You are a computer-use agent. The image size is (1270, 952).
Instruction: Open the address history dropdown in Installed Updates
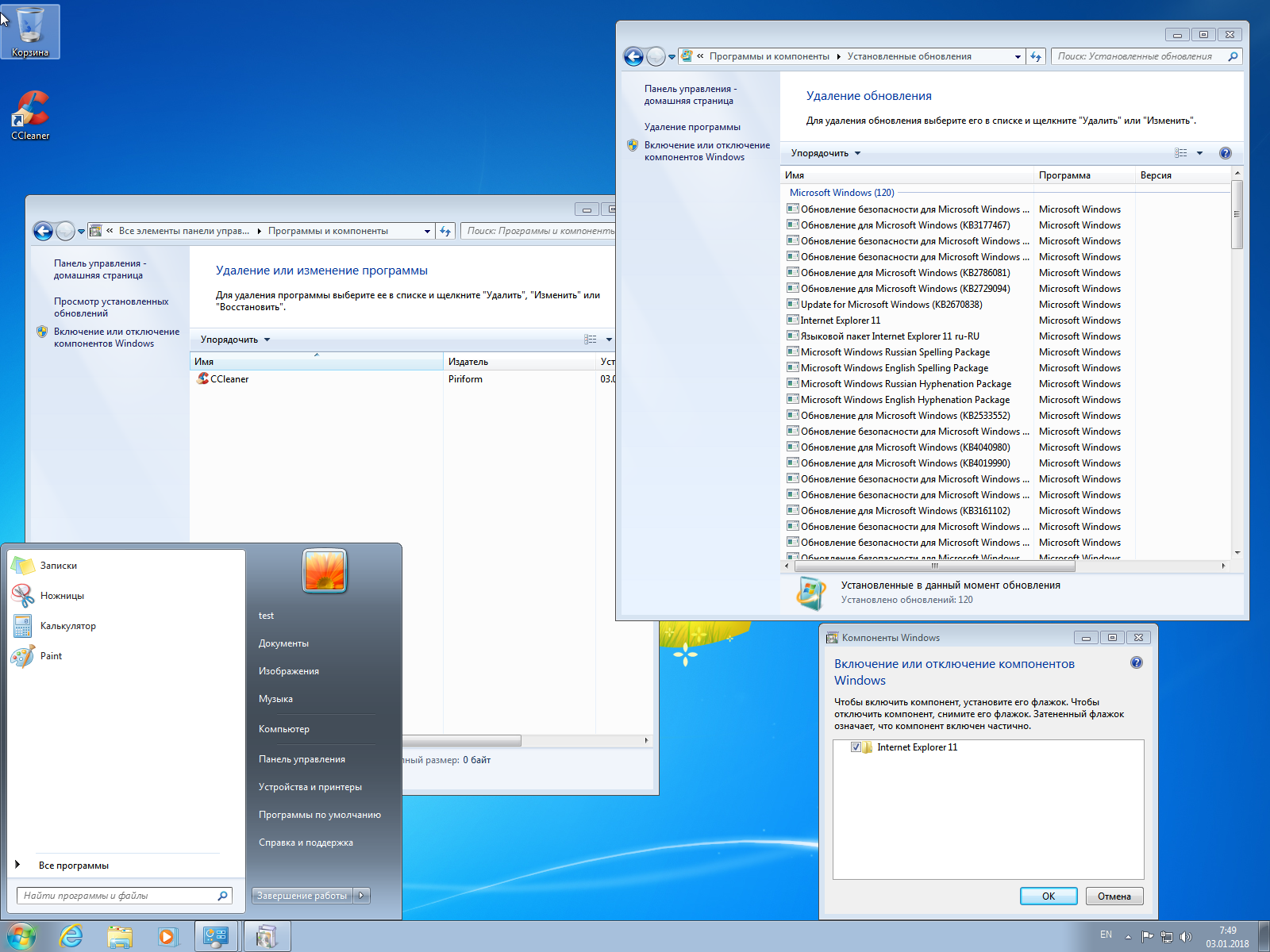1018,56
